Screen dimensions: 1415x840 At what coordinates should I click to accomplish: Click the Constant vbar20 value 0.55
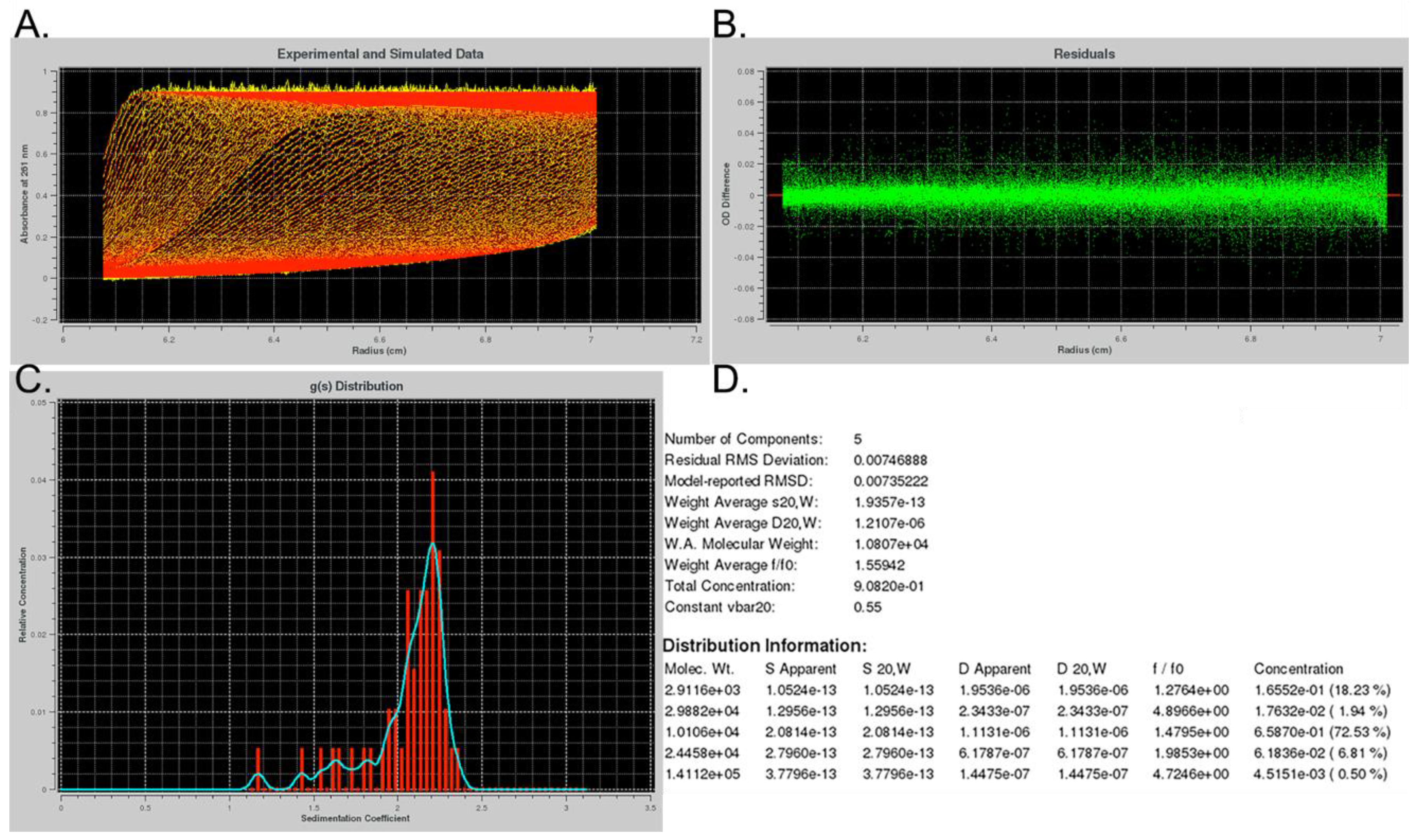(x=867, y=607)
